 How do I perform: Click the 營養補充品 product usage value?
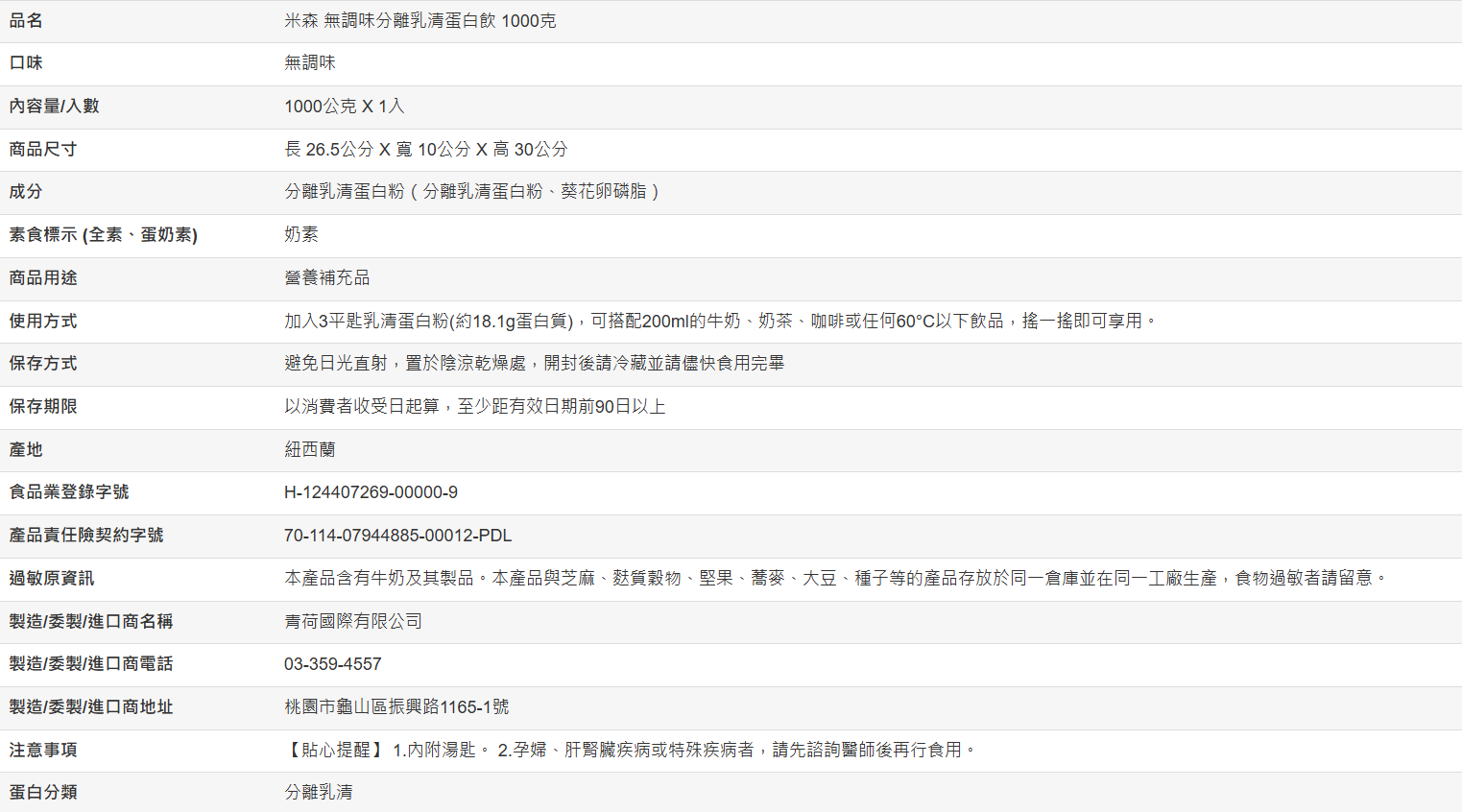point(326,278)
